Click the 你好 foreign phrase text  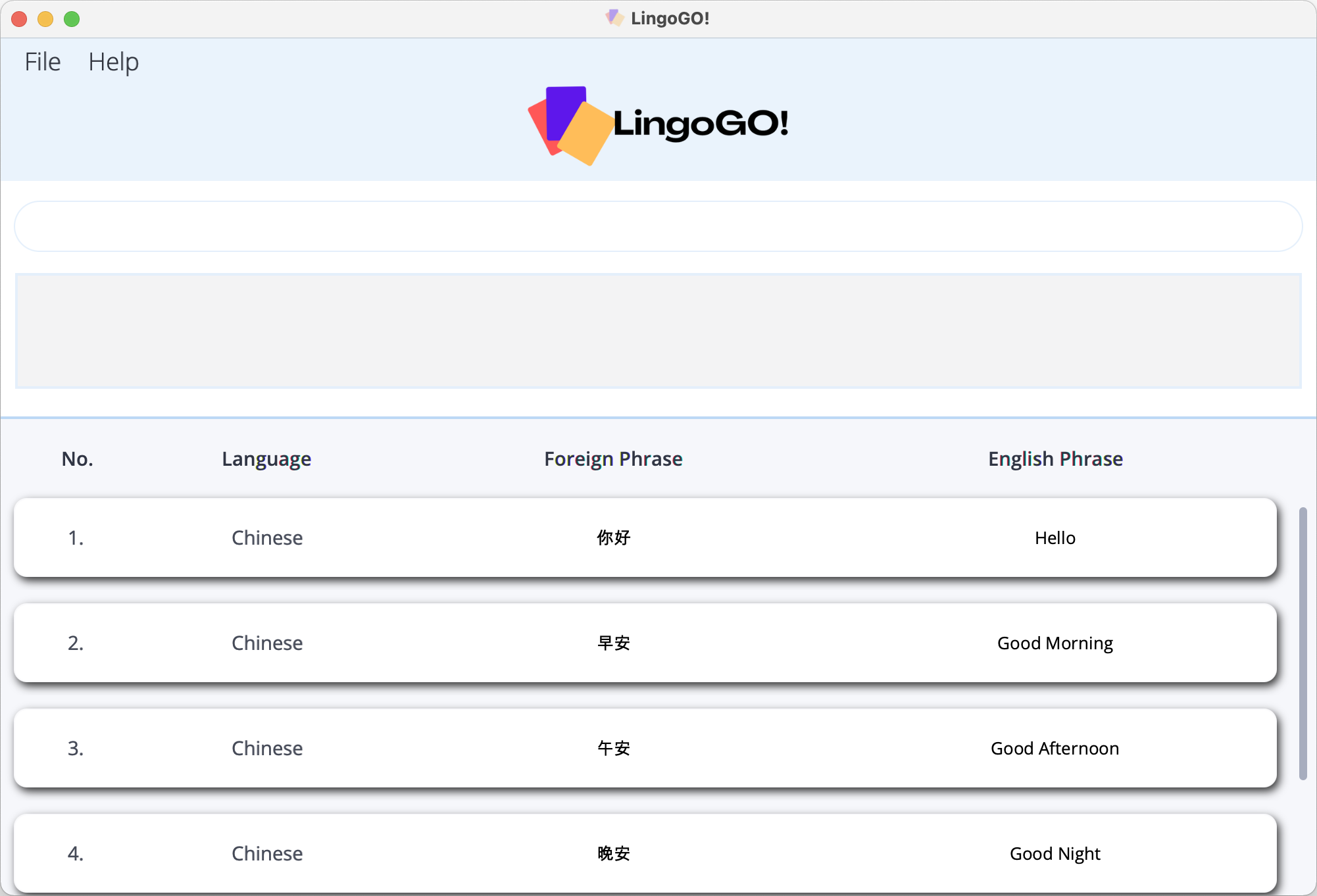(x=613, y=537)
